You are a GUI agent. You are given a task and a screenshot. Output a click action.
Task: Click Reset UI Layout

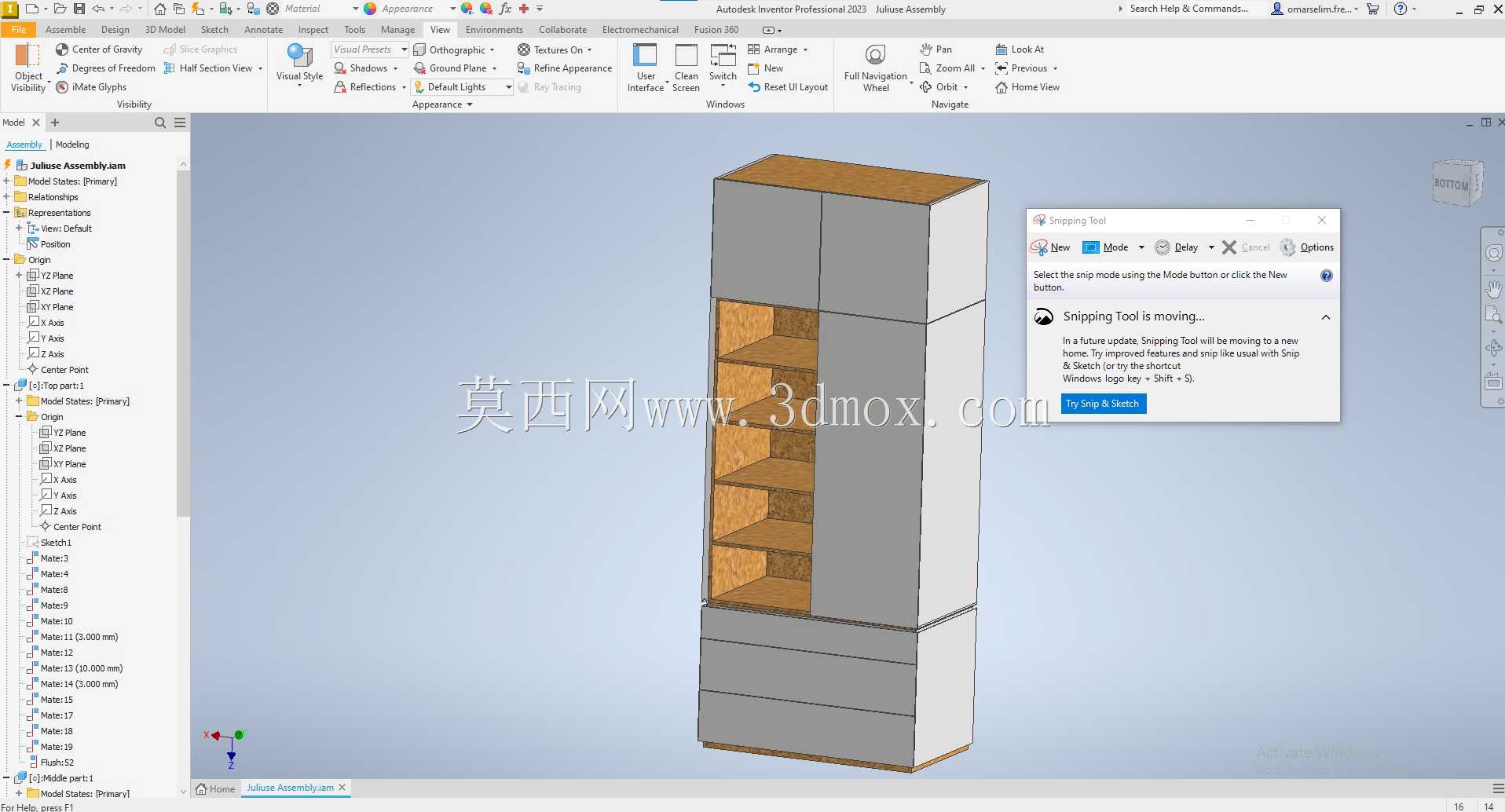tap(788, 87)
